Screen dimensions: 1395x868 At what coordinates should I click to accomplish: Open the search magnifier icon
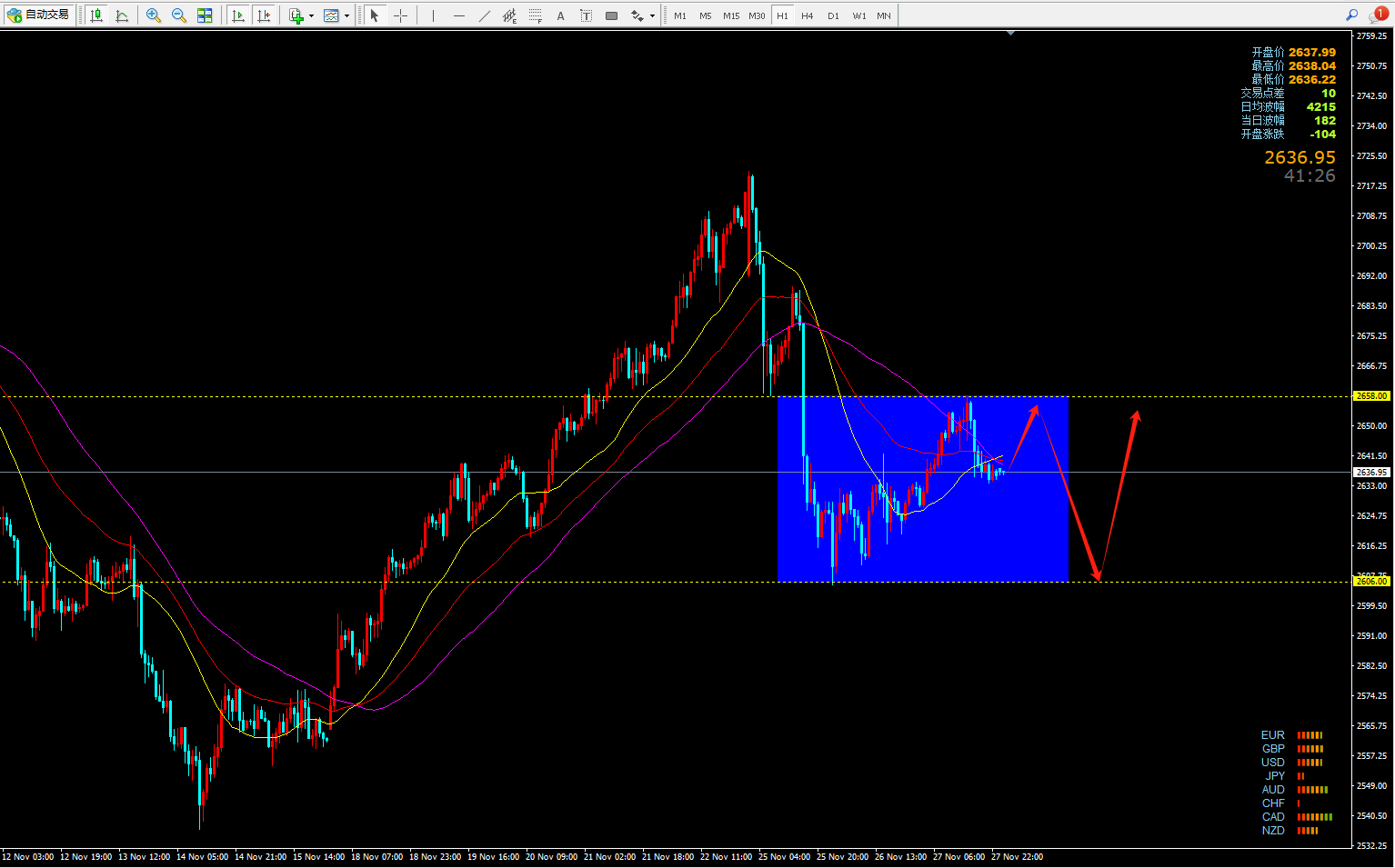[x=1352, y=15]
